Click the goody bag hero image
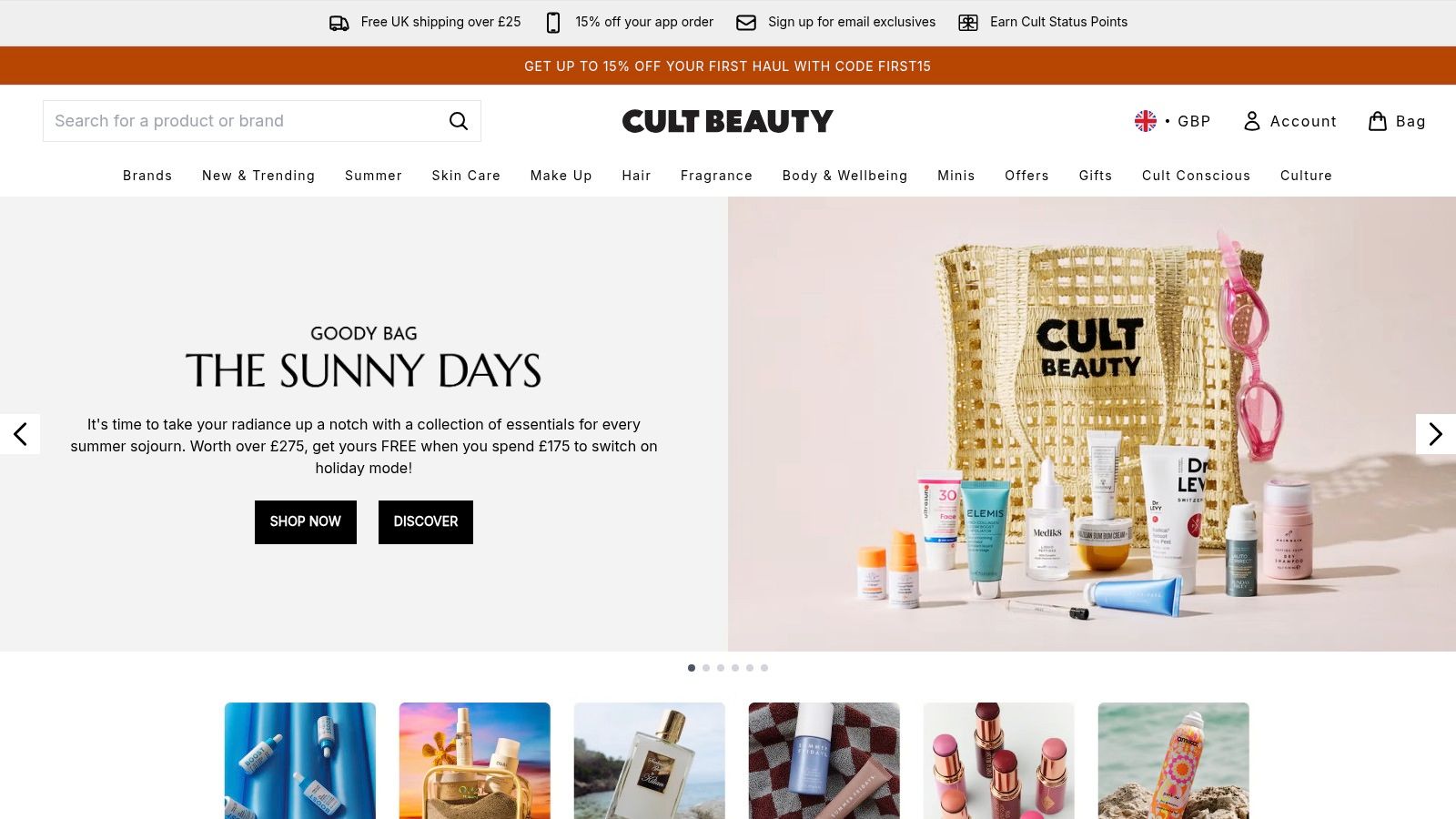This screenshot has height=819, width=1456. [x=1092, y=424]
